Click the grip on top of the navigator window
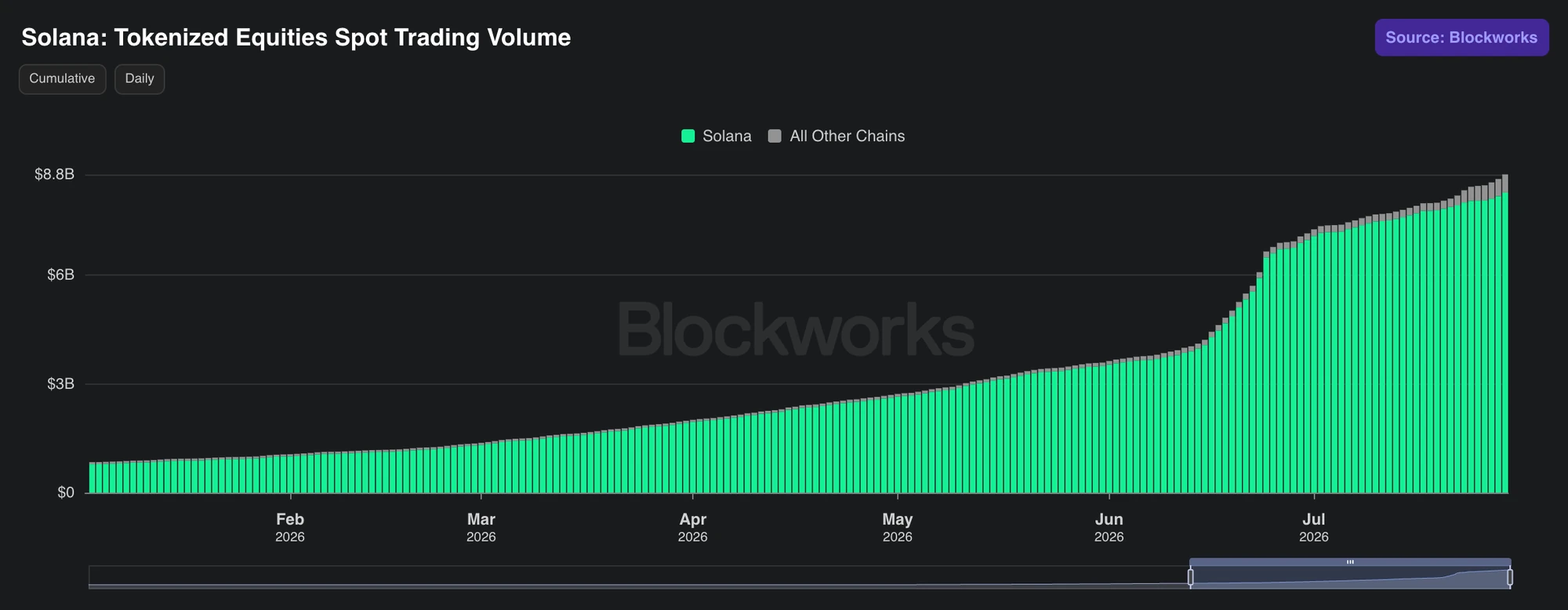This screenshot has width=1568, height=610. (1350, 562)
